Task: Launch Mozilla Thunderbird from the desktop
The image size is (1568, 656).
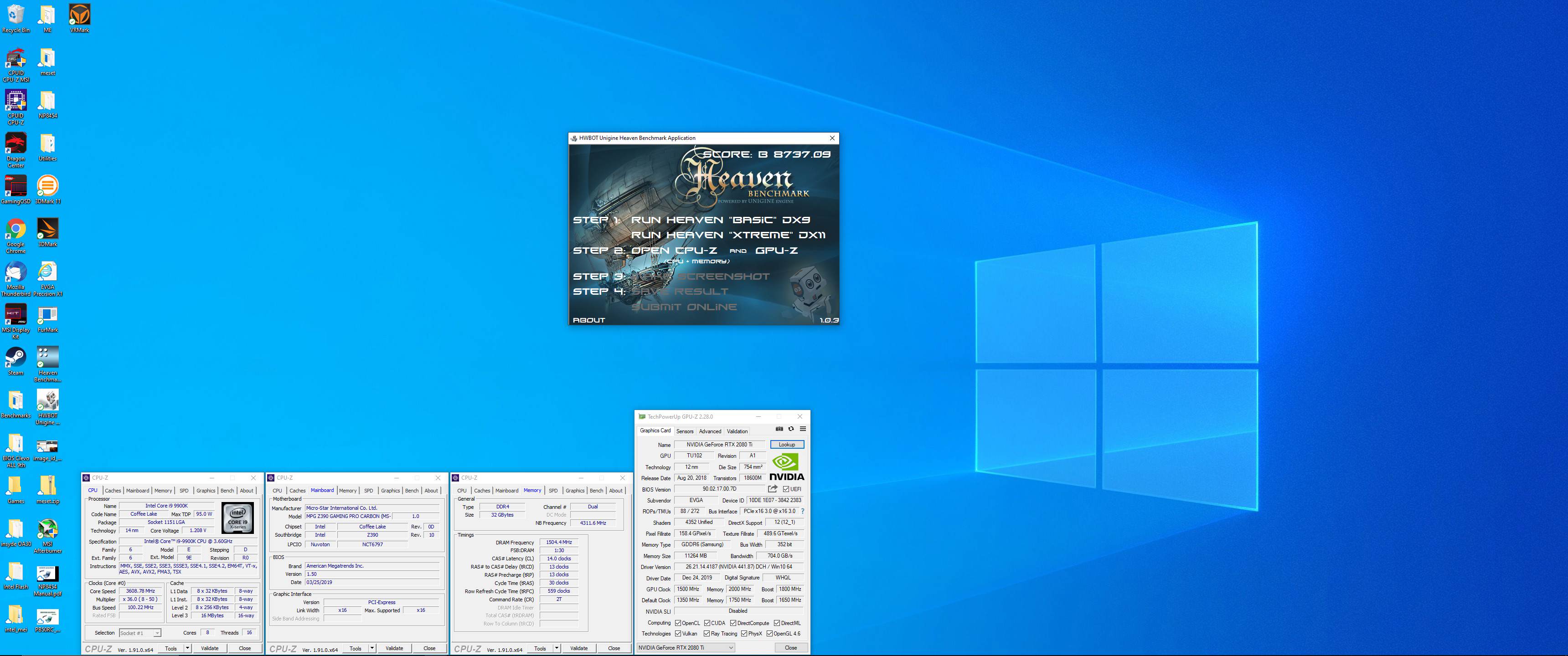Action: tap(16, 279)
